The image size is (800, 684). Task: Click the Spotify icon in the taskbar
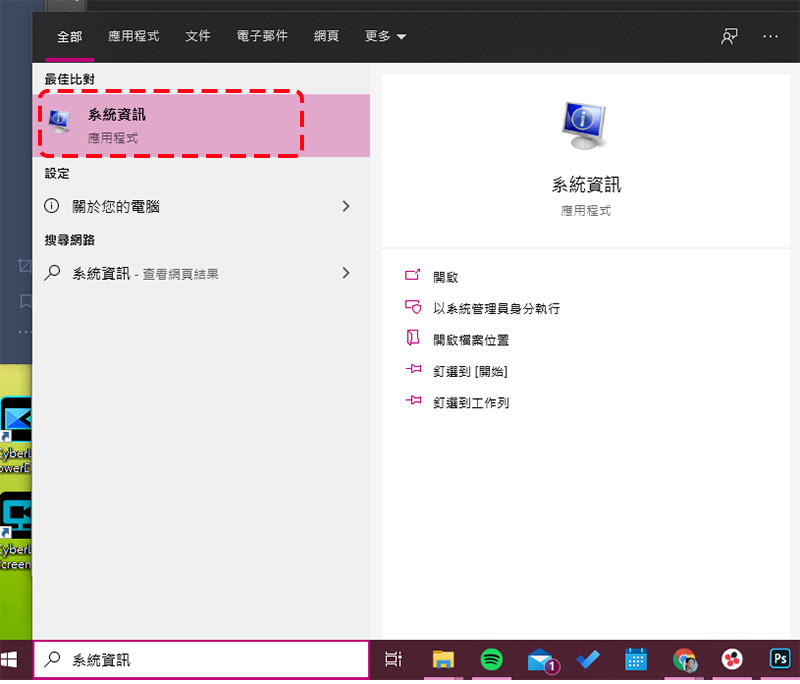pos(491,660)
